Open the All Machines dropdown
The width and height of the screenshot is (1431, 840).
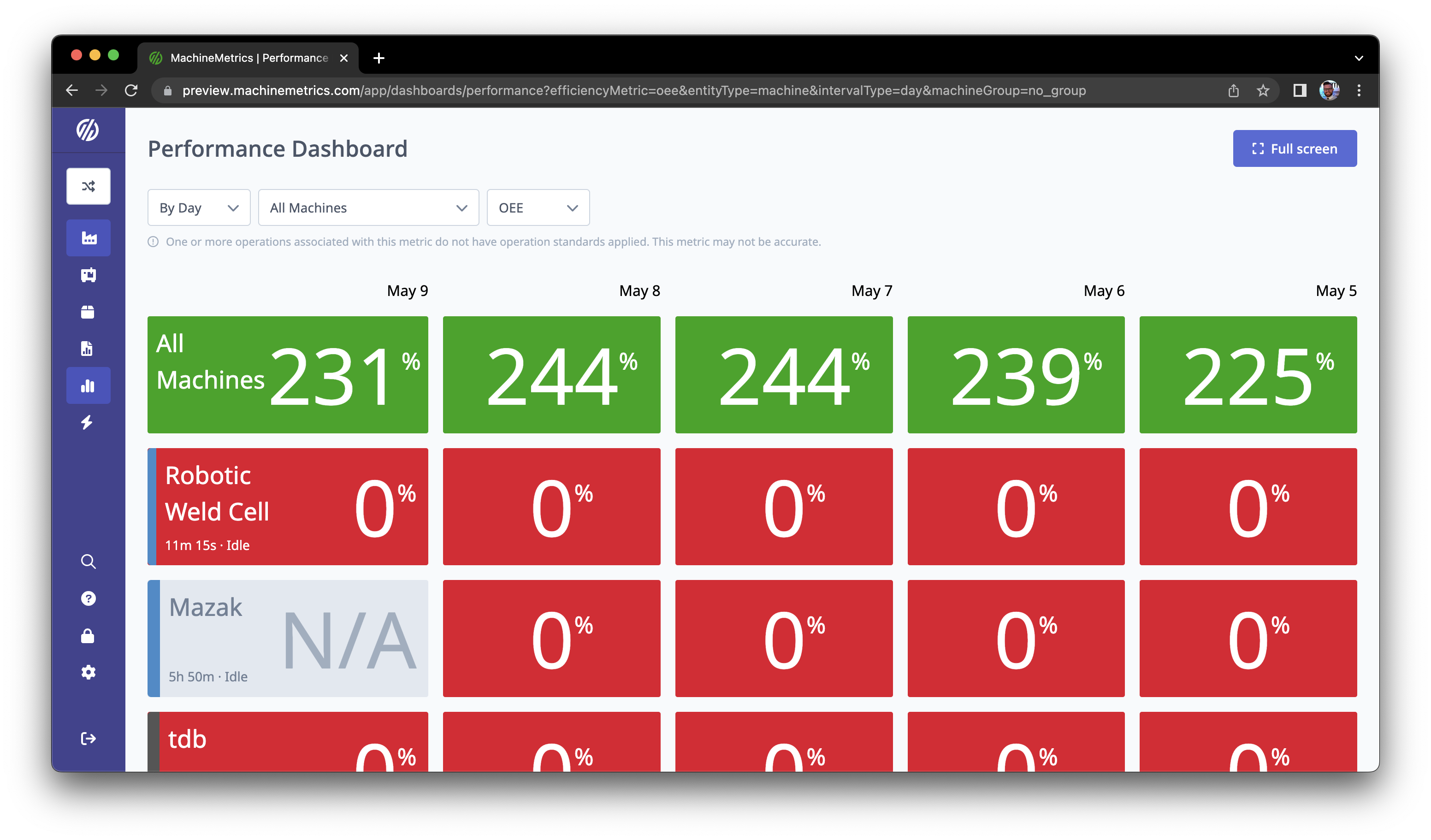click(368, 208)
